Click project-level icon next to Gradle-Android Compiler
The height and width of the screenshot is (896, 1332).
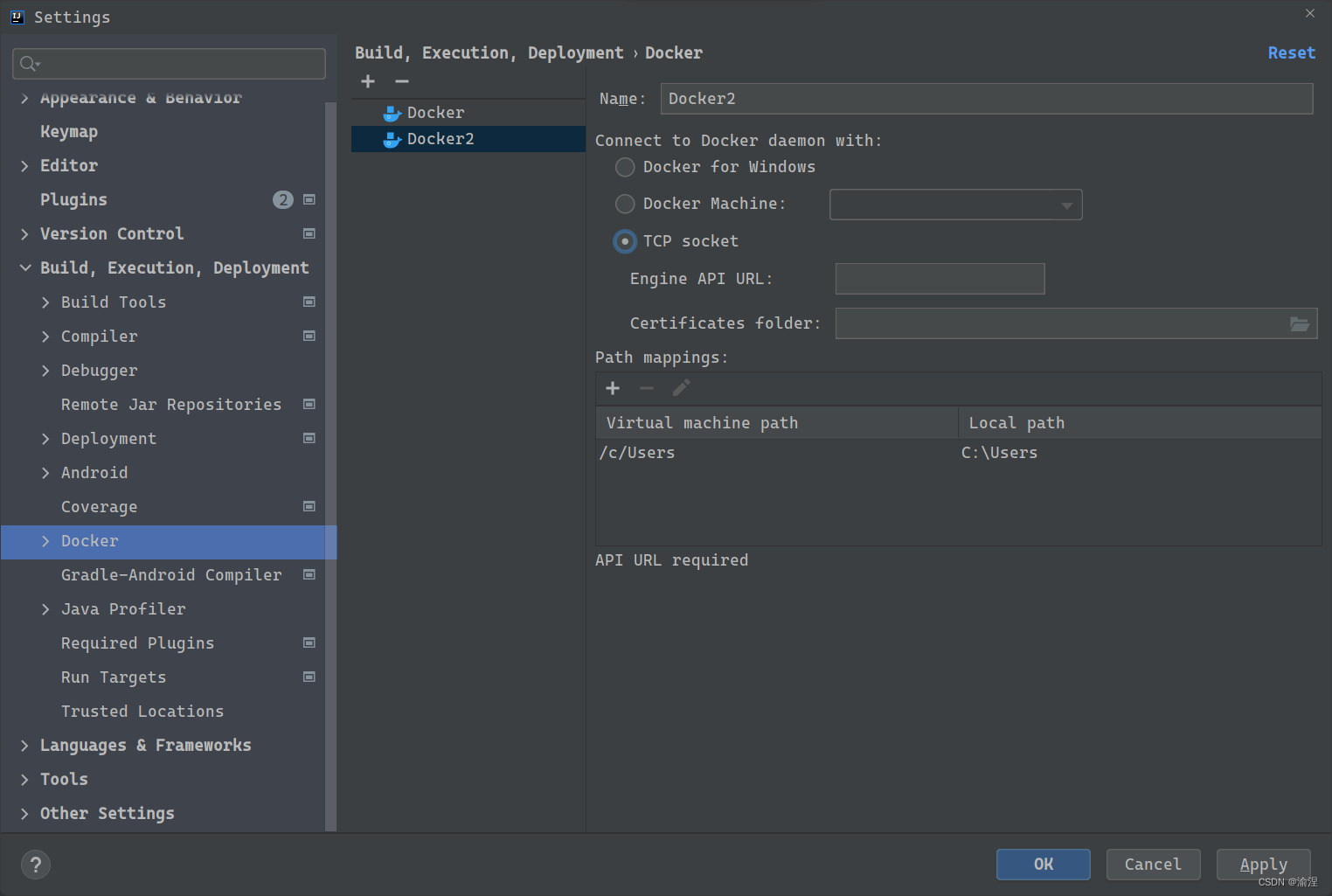309,574
